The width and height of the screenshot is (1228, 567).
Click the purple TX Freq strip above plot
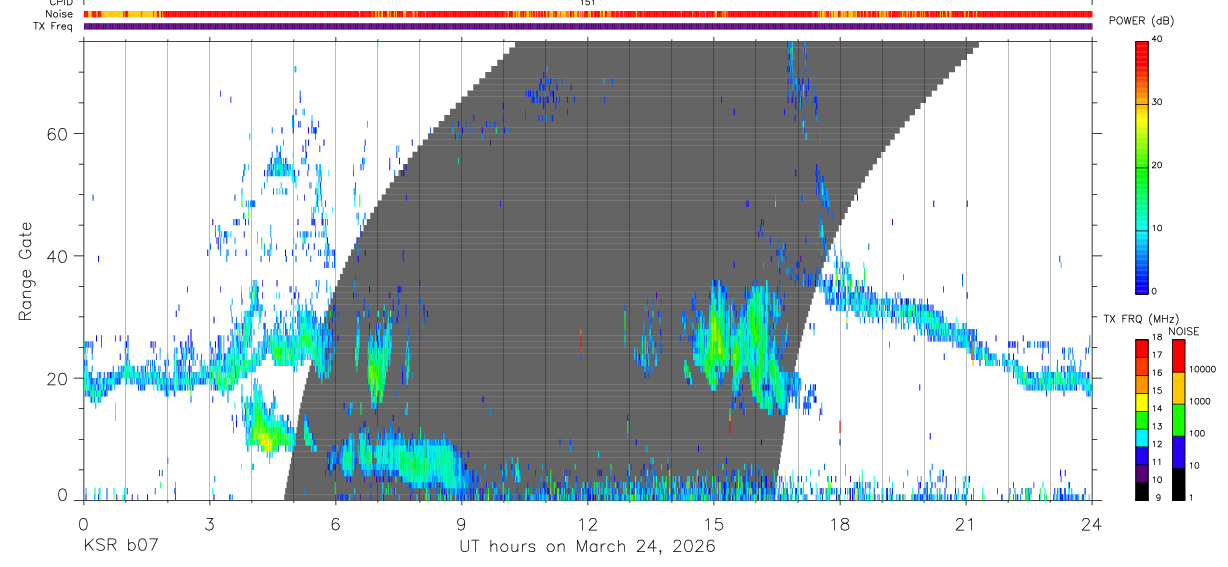pyautogui.click(x=587, y=26)
